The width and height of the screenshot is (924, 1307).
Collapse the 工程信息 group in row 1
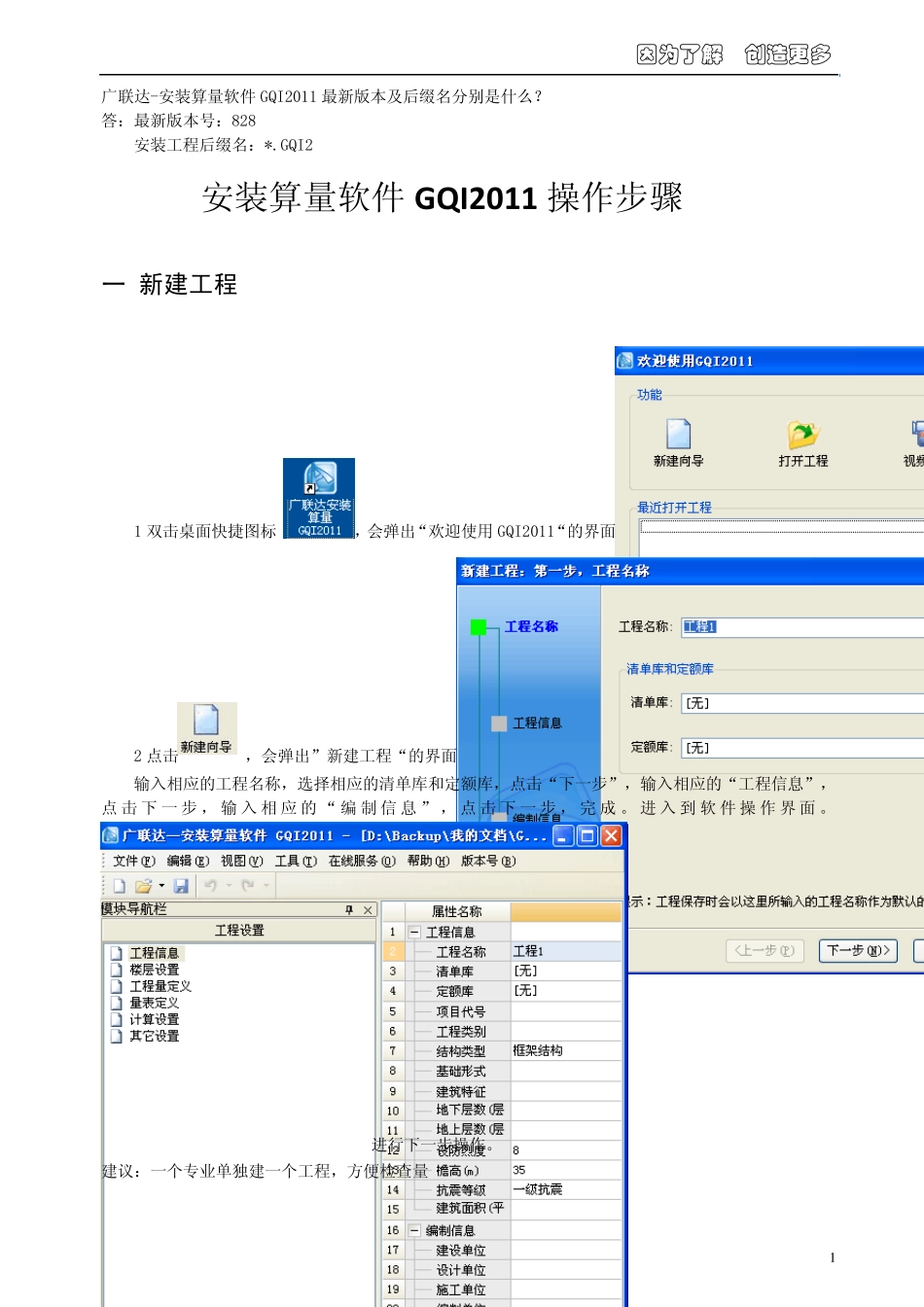pos(414,932)
